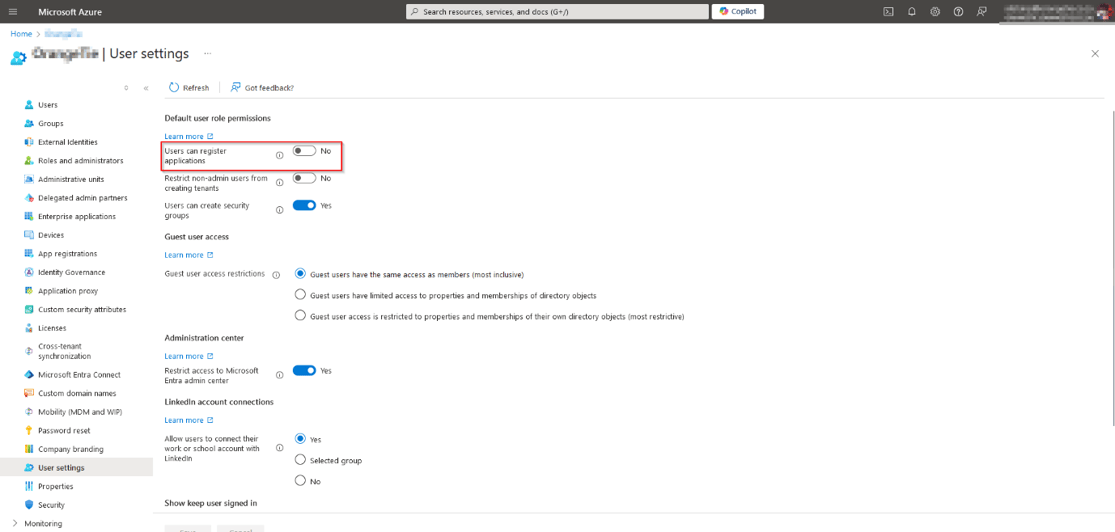This screenshot has height=532, width=1115.
Task: Open Groups in the sidebar
Action: (50, 123)
